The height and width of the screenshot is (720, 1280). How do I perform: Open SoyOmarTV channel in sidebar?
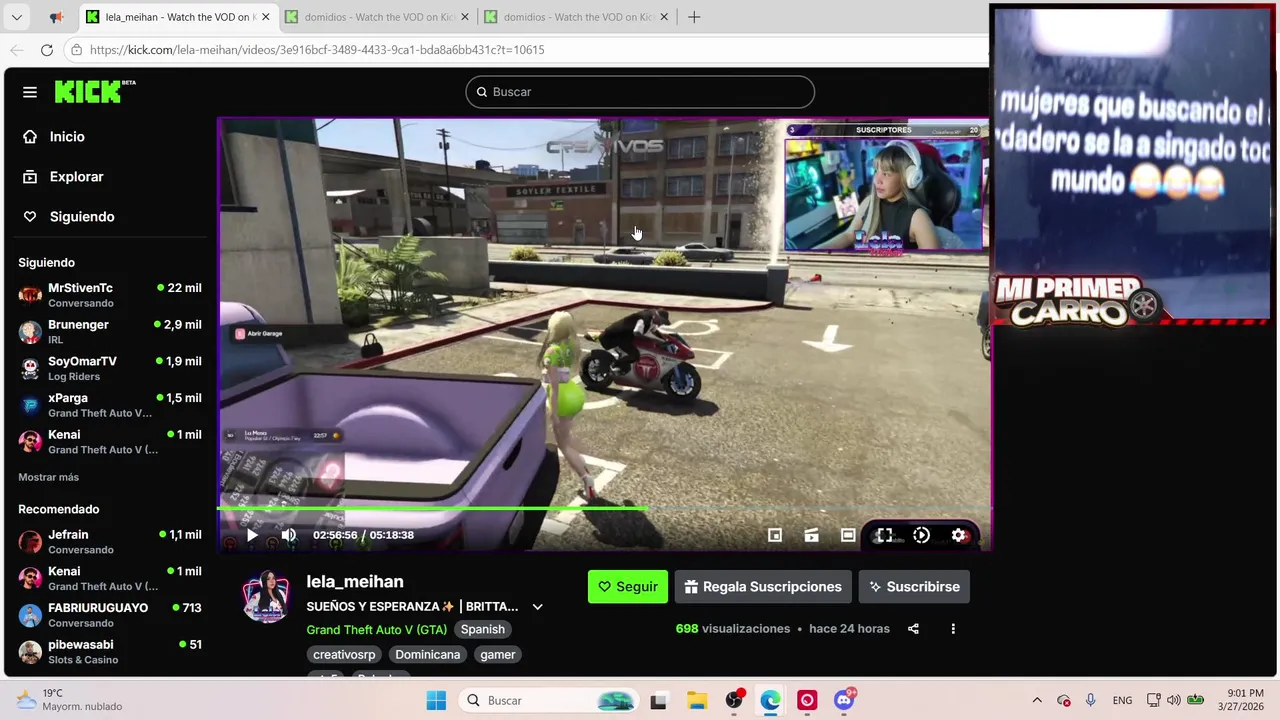110,368
